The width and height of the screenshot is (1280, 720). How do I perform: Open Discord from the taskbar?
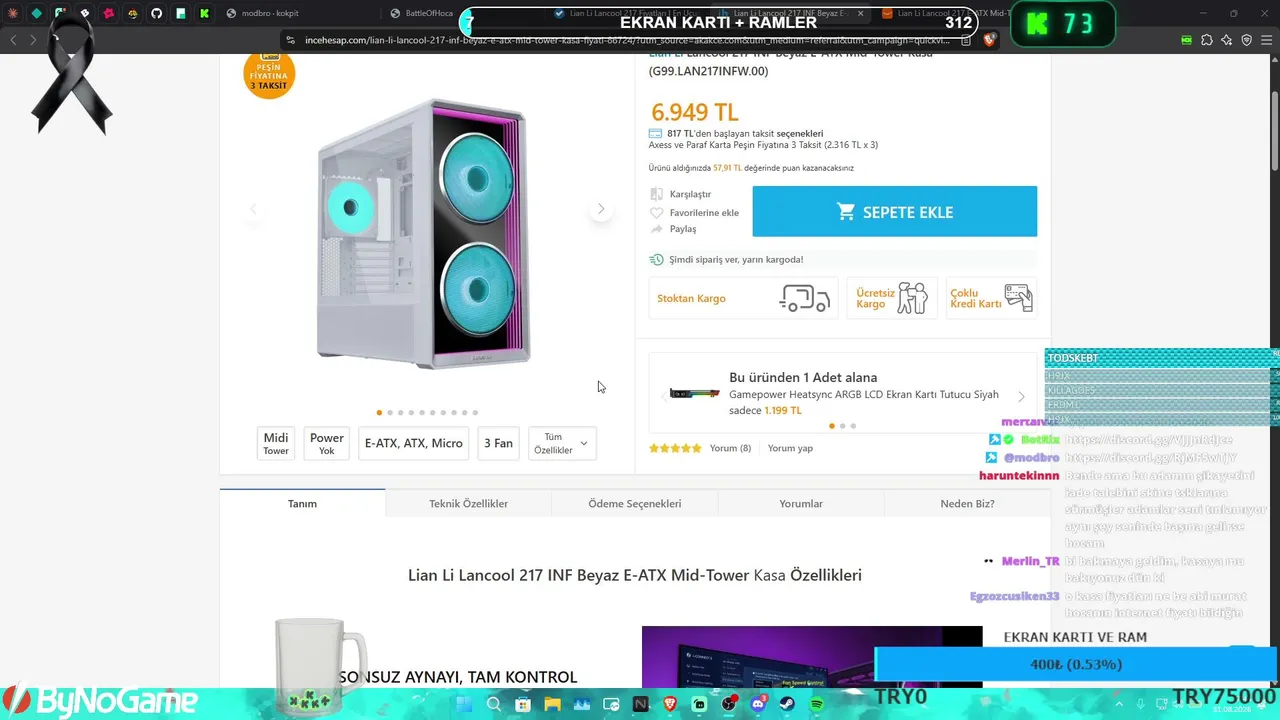tap(759, 704)
